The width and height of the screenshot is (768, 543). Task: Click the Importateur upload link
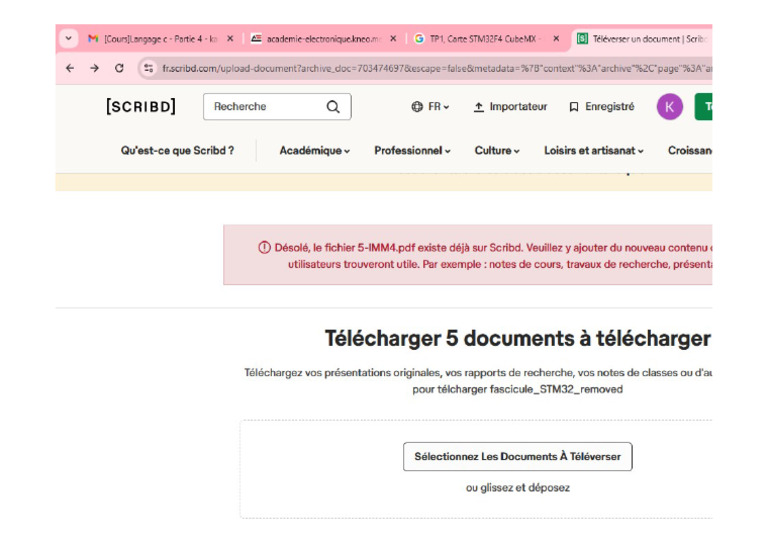pos(510,107)
